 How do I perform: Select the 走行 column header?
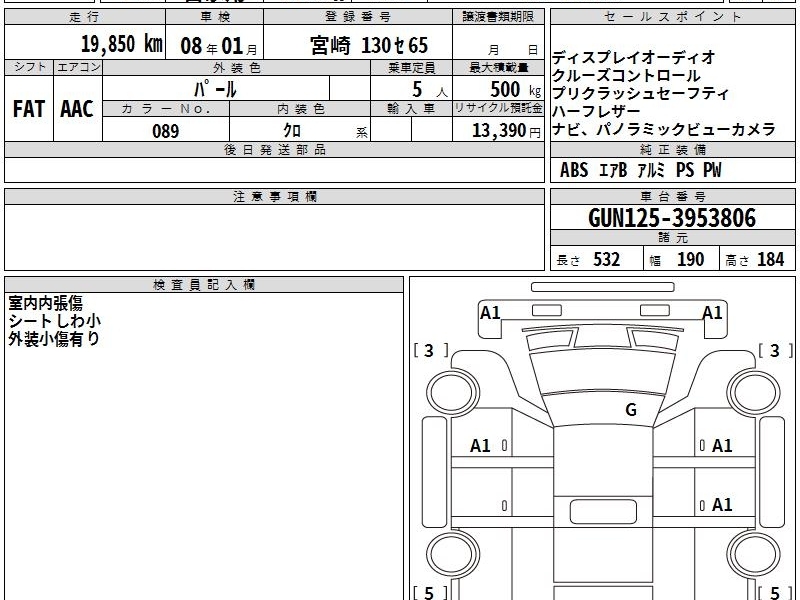(85, 17)
